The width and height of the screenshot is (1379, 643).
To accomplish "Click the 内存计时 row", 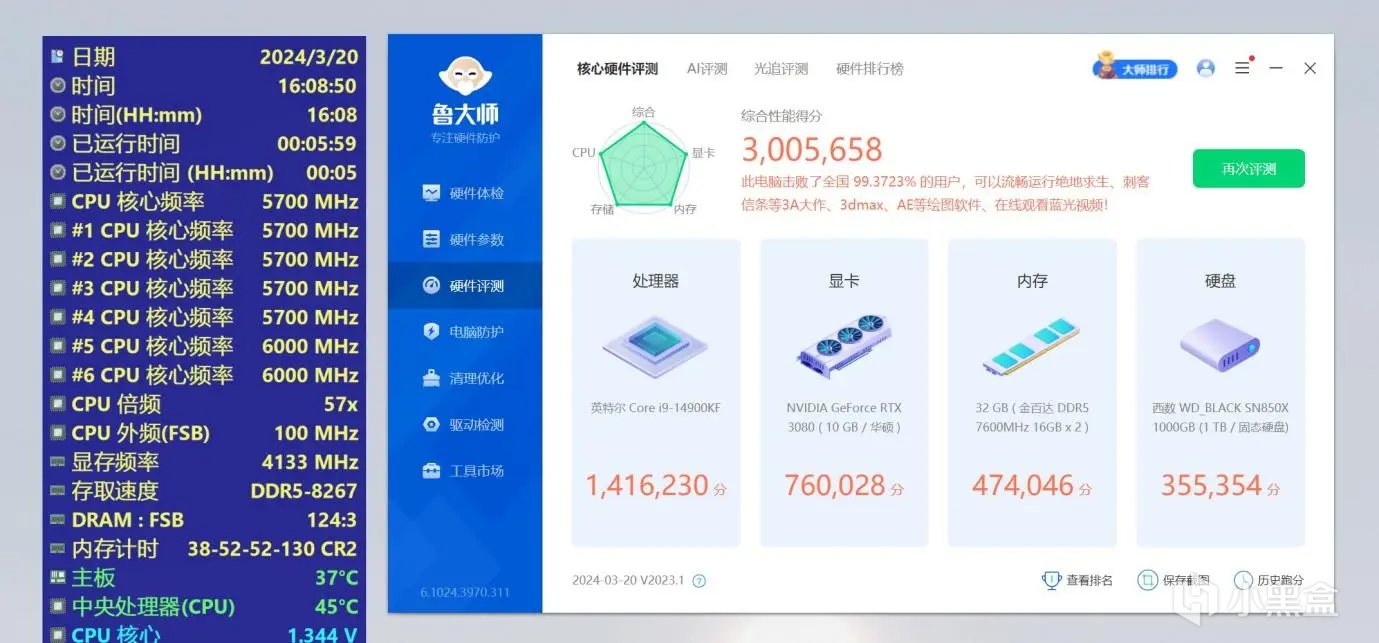I will pyautogui.click(x=204, y=549).
